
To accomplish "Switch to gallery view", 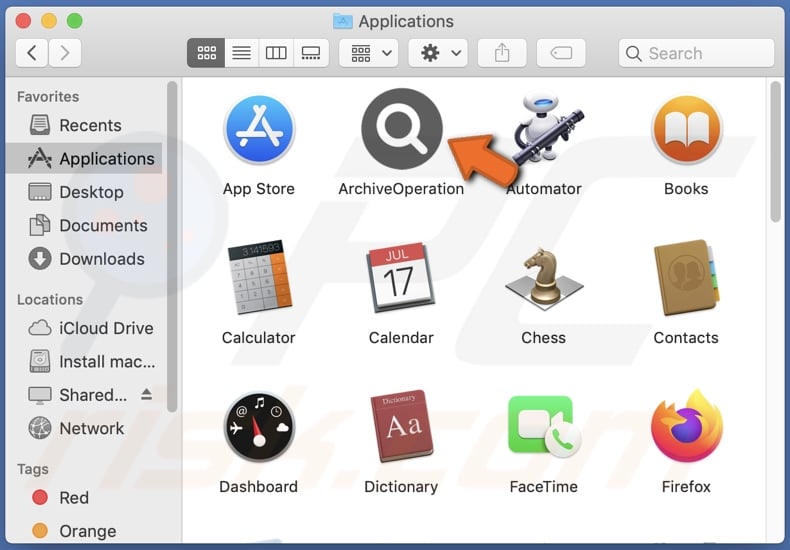I will click(x=311, y=53).
